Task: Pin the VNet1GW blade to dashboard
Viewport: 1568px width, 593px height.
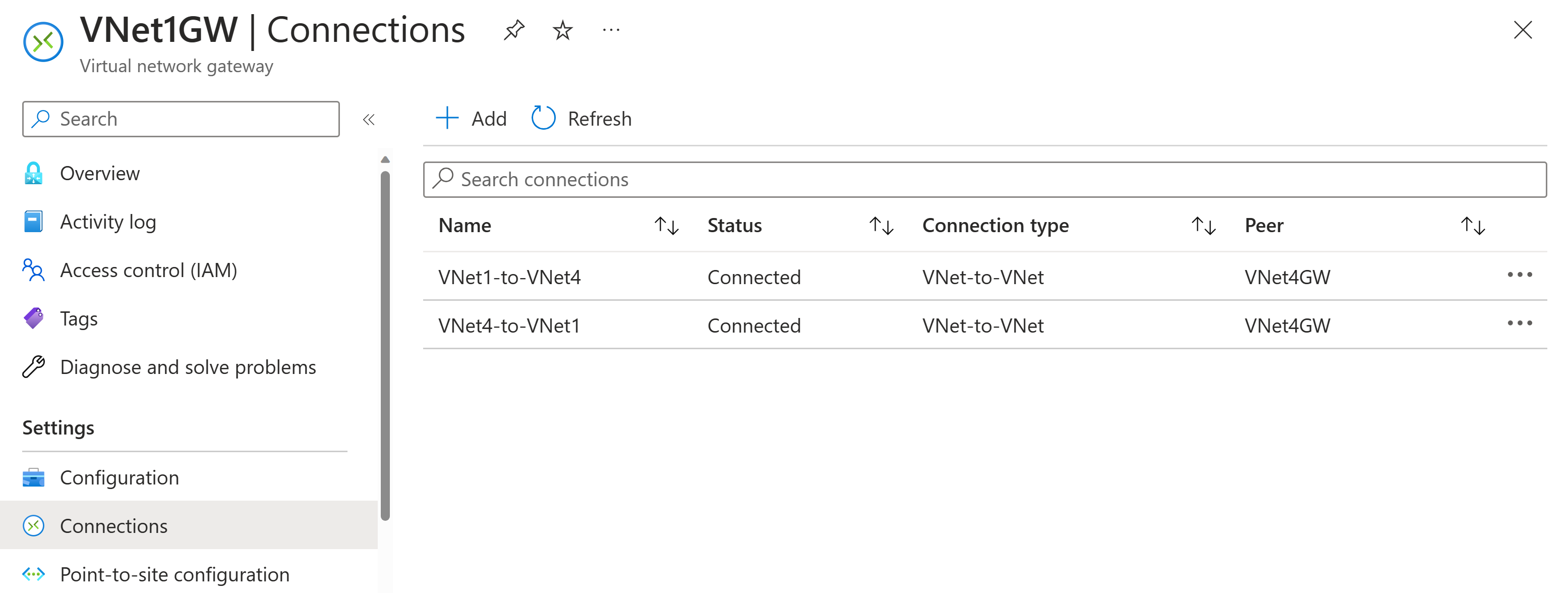Action: coord(514,30)
